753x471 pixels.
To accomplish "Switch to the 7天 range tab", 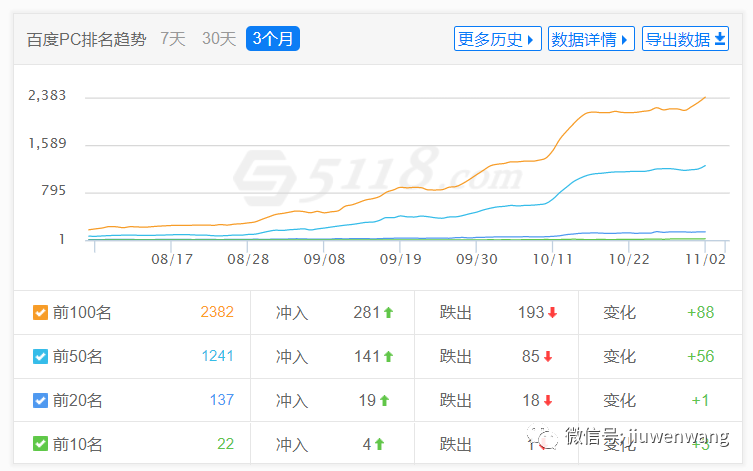I will click(173, 40).
